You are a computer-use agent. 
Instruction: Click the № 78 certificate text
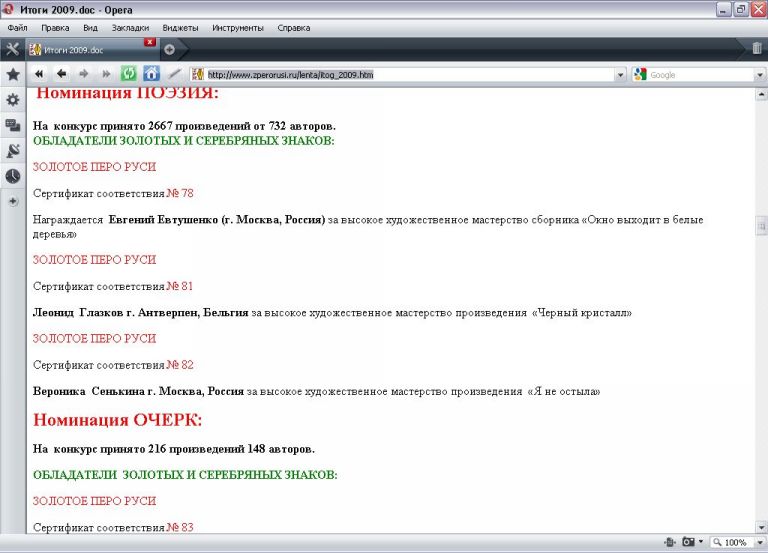180,193
